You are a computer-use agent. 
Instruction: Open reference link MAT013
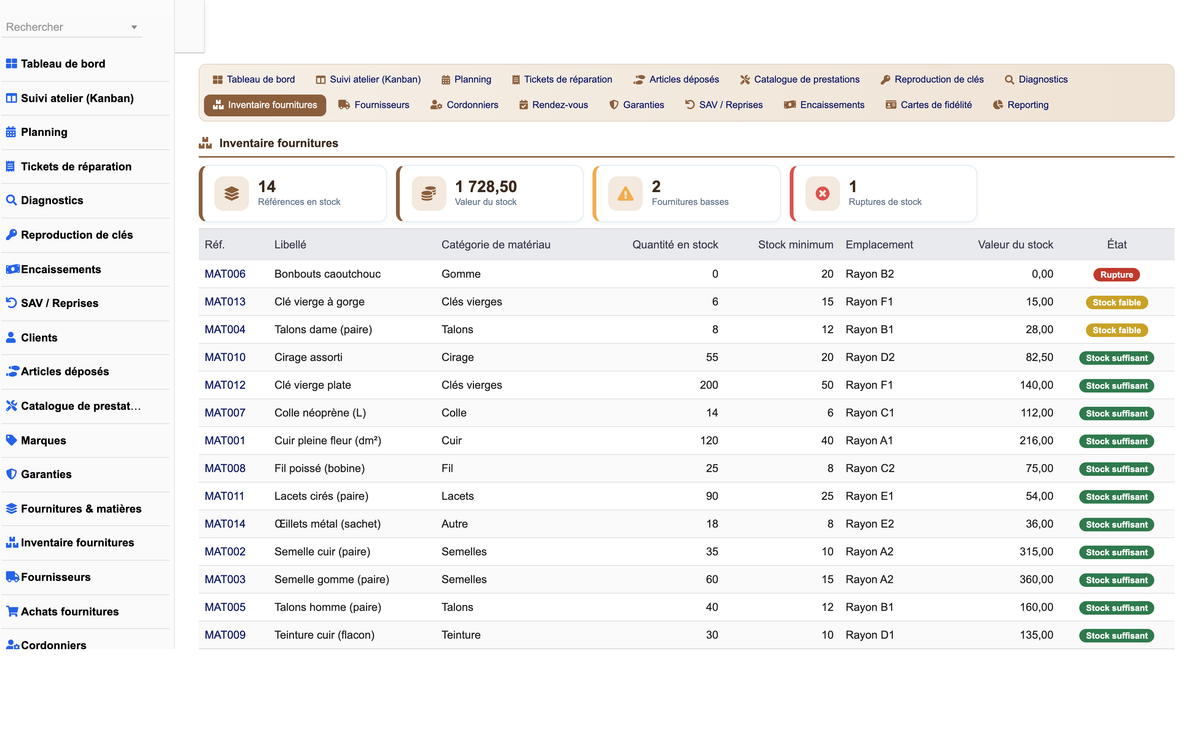(225, 302)
